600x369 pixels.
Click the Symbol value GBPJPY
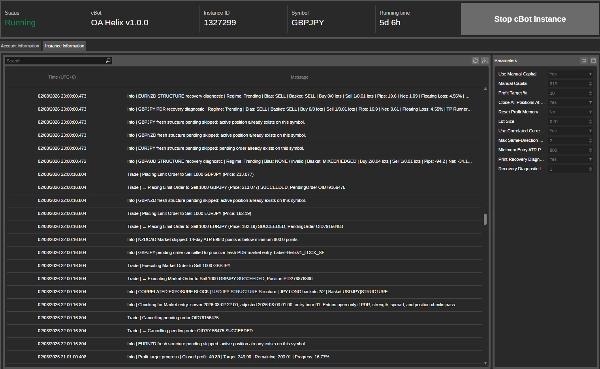click(x=308, y=23)
